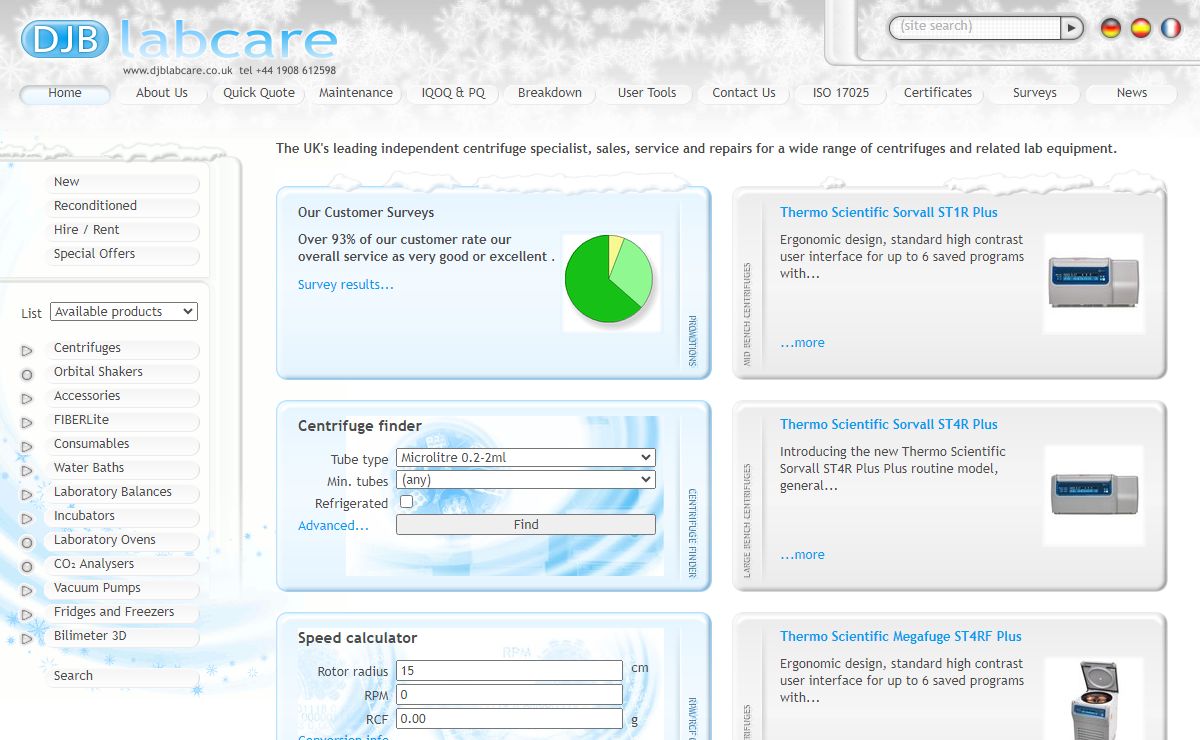1200x740 pixels.
Task: Open the Certificates menu item
Action: [938, 93]
